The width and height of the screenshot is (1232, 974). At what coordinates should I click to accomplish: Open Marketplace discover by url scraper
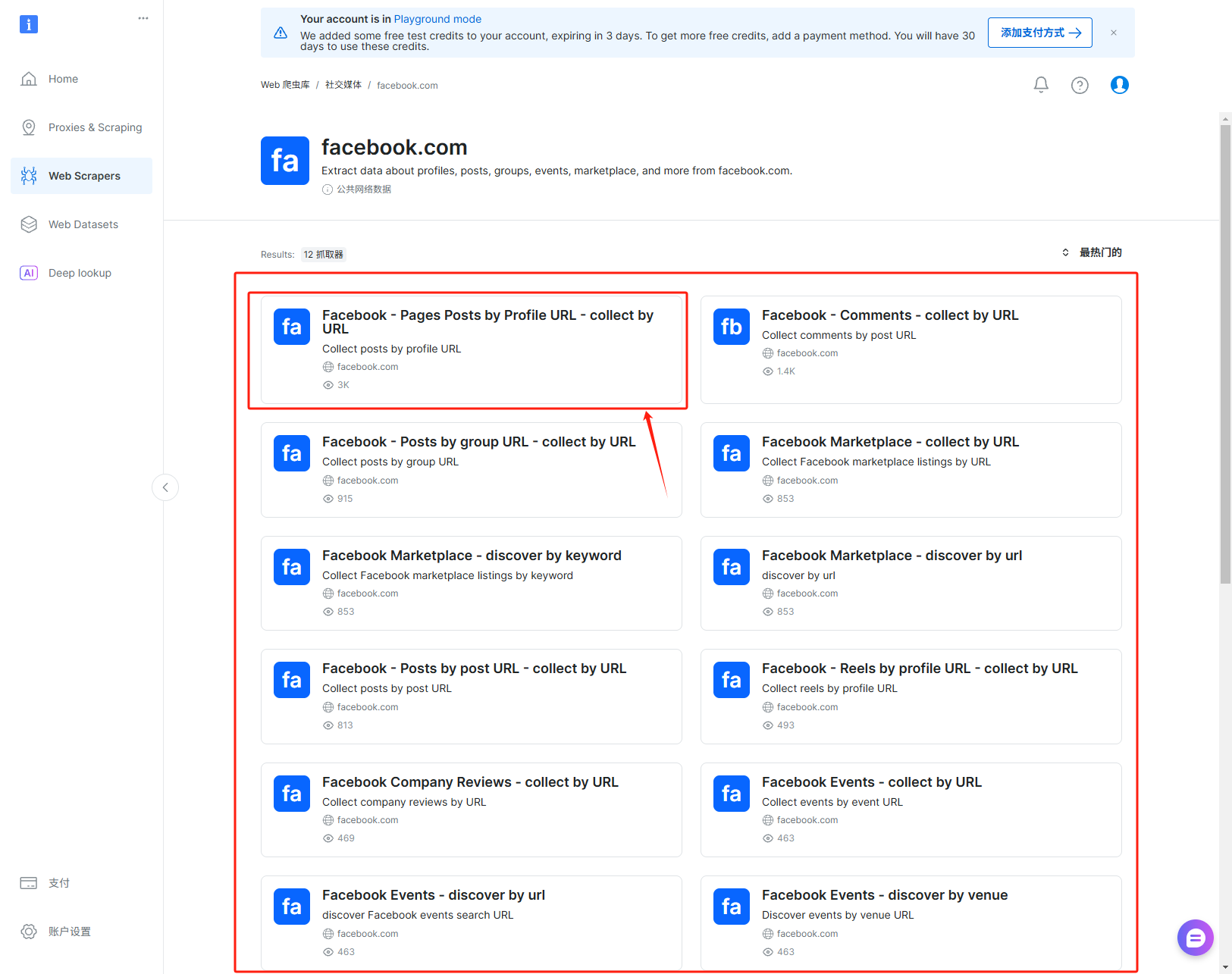click(x=911, y=583)
